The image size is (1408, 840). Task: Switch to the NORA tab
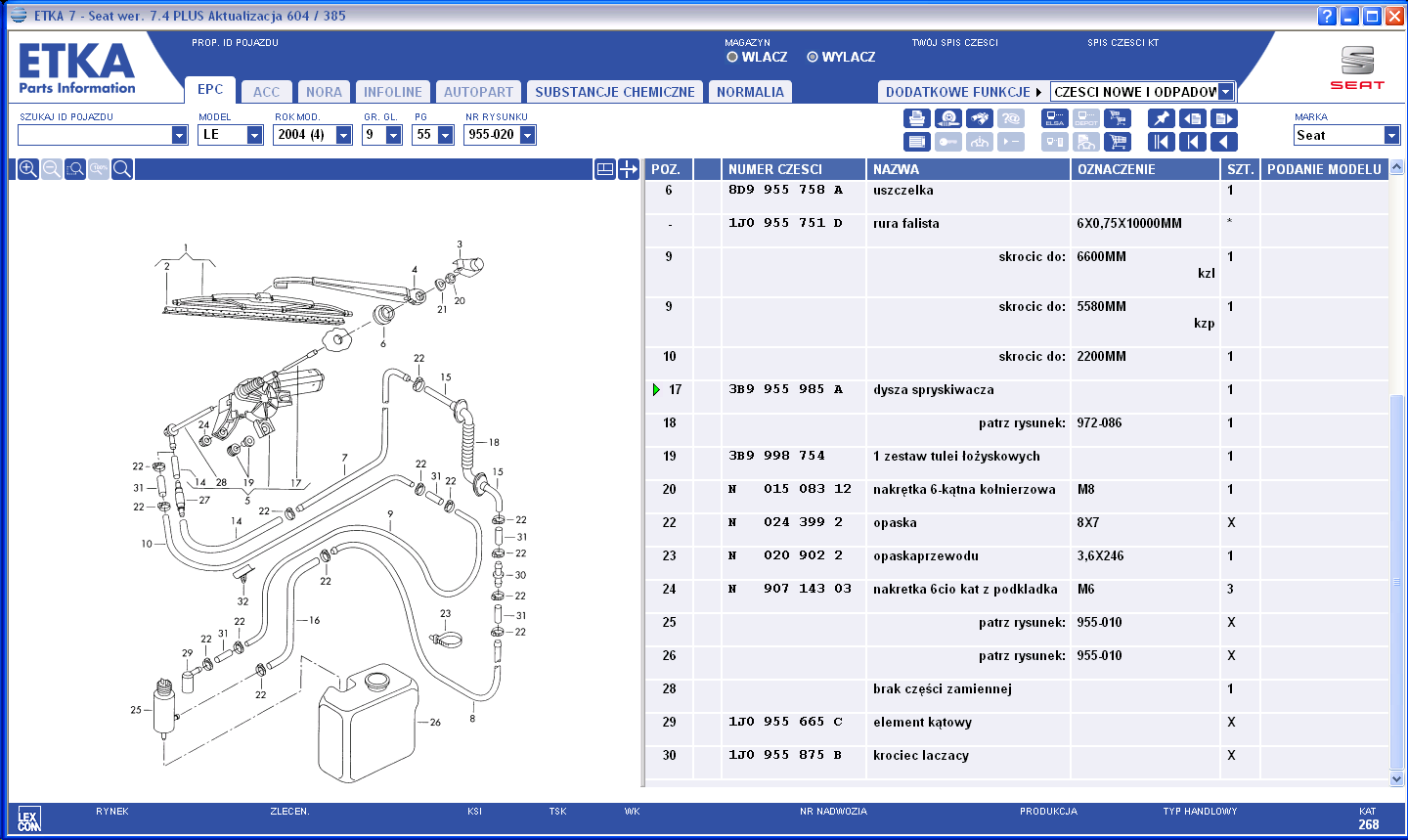[324, 92]
